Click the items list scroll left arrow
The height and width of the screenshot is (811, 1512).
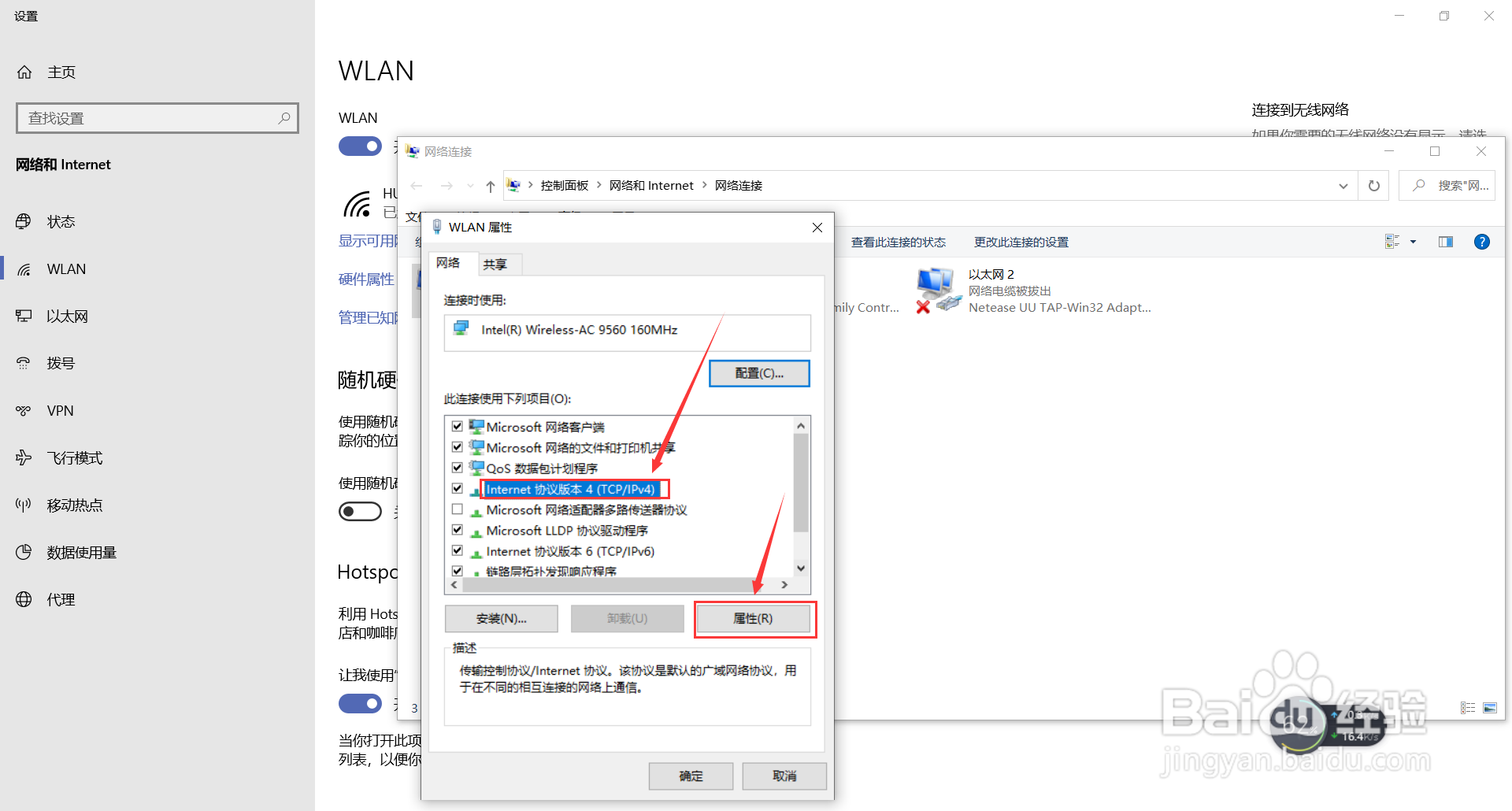(x=454, y=585)
